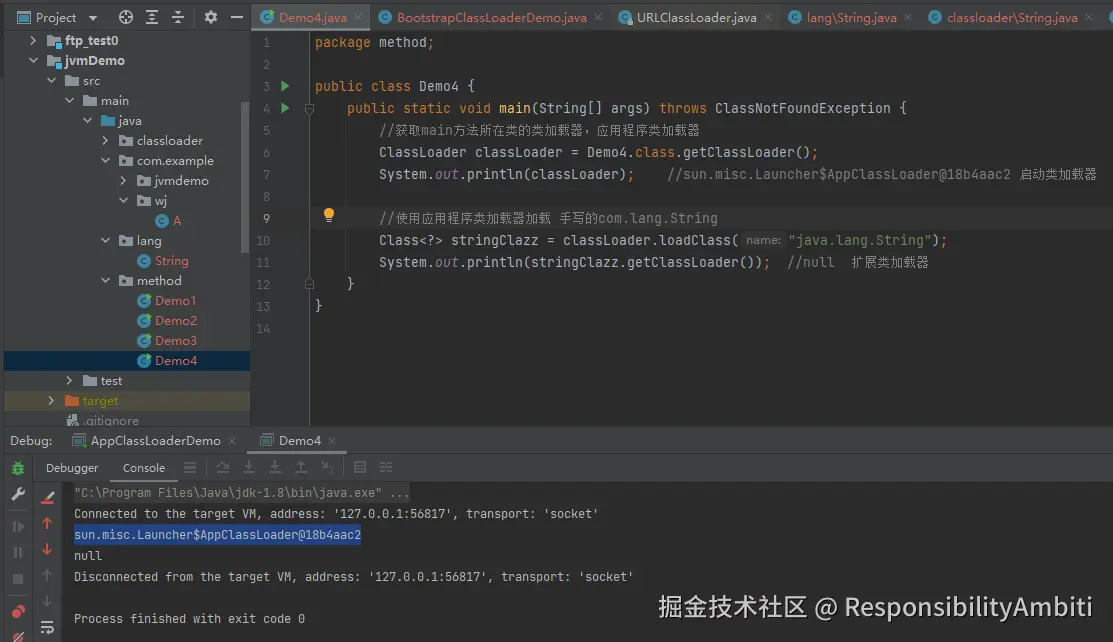The width and height of the screenshot is (1113, 642).
Task: Open the classloader\String.java tab
Action: 1011,18
